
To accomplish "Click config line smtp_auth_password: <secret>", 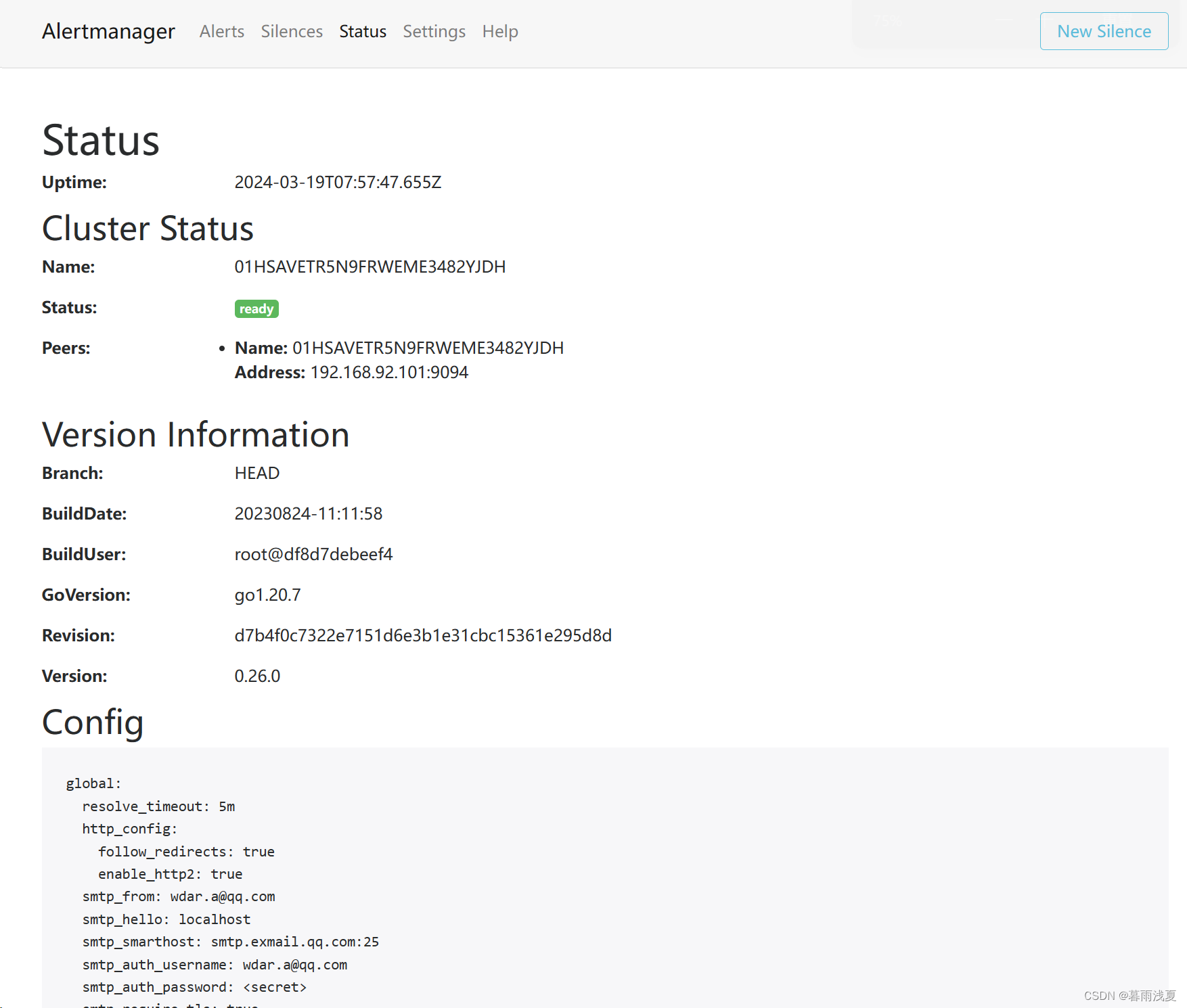I will pyautogui.click(x=194, y=987).
